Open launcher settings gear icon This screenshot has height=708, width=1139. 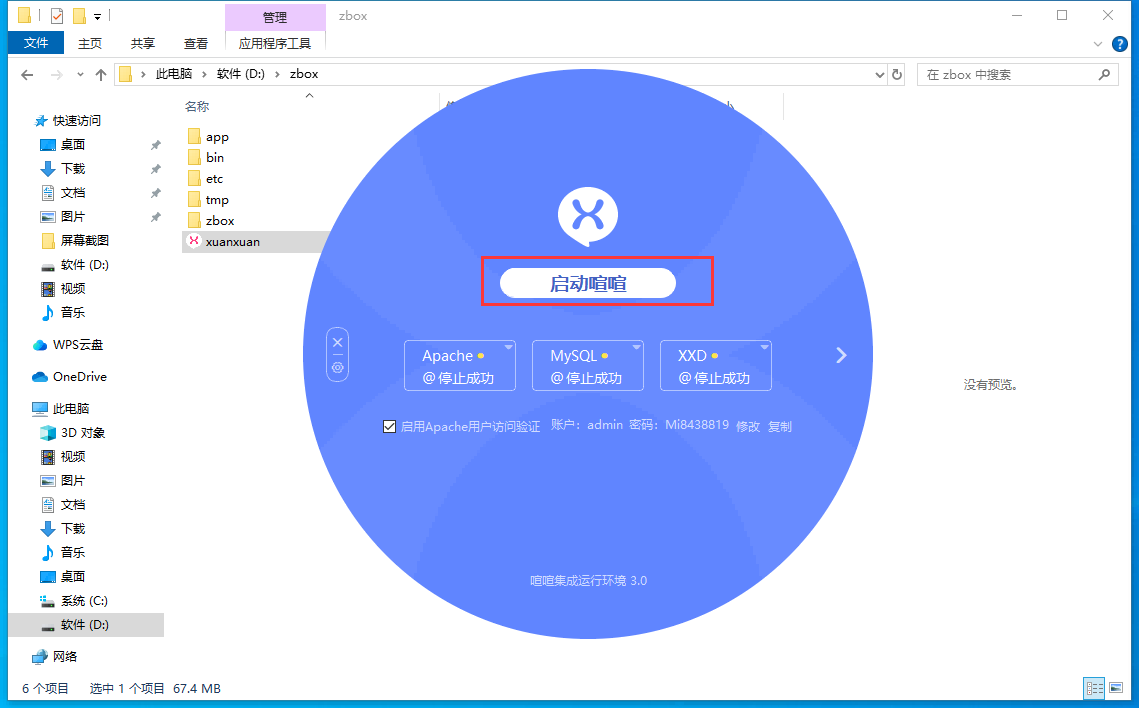[x=338, y=368]
